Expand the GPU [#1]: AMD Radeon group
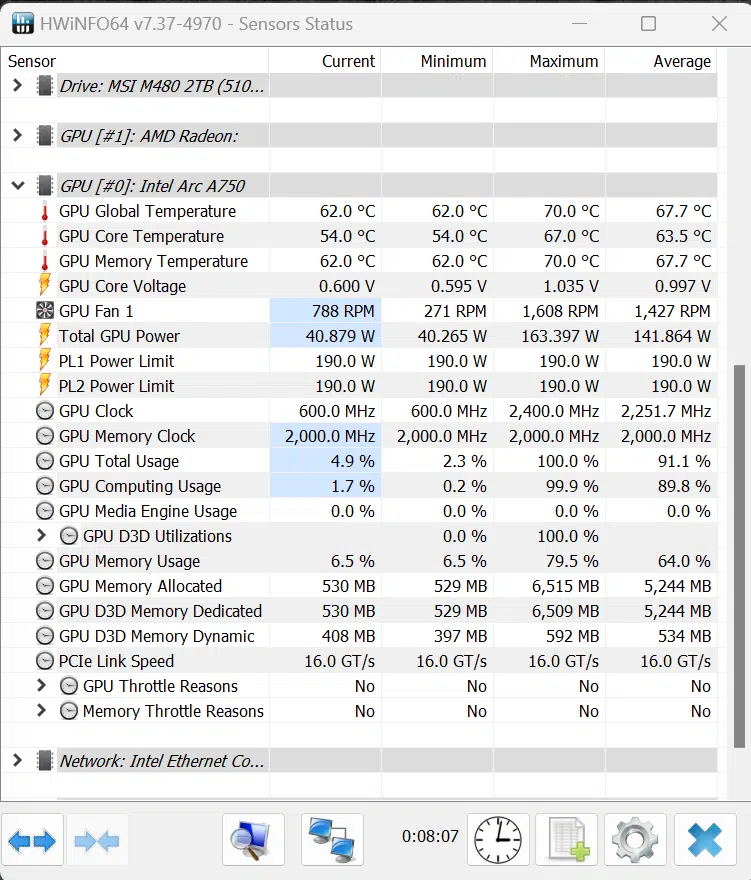This screenshot has width=751, height=880. [x=17, y=135]
